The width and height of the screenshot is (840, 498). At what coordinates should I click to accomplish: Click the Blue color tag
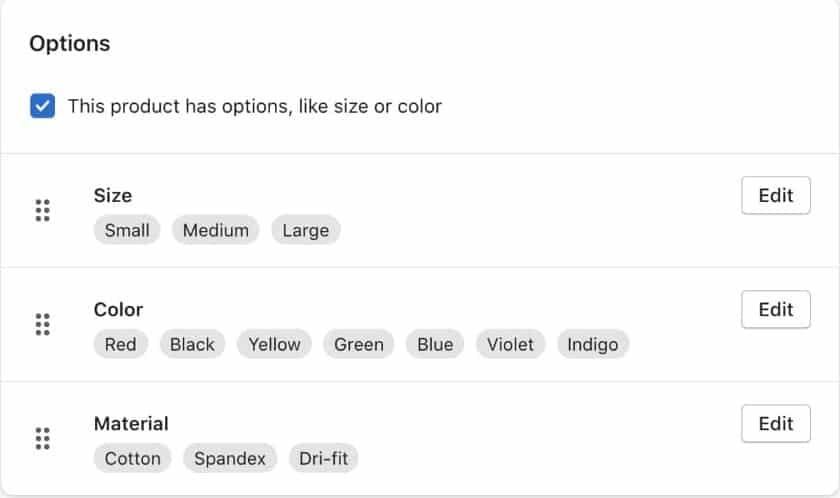coord(435,344)
